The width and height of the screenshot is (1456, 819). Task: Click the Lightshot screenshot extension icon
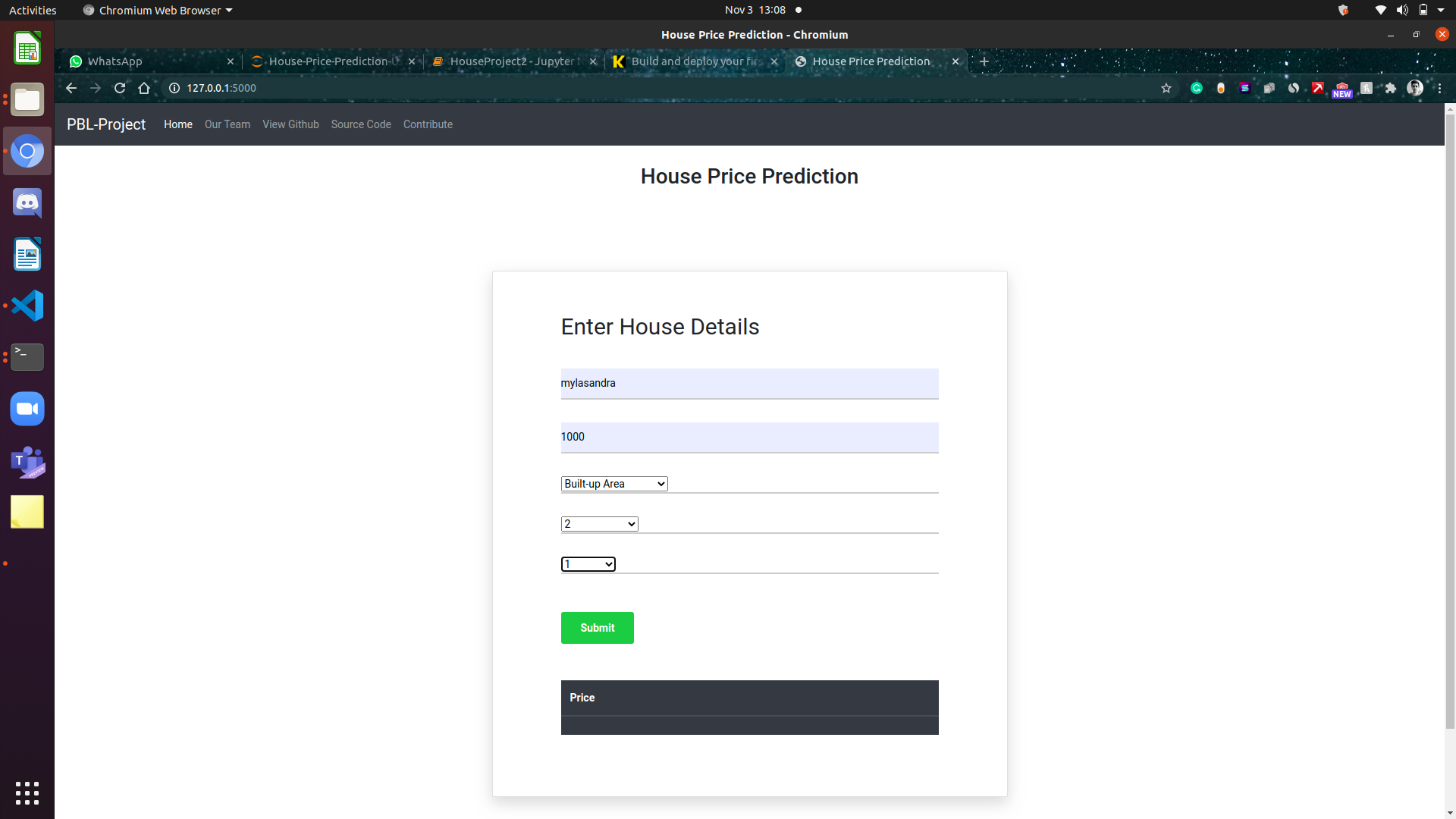pos(1318,88)
